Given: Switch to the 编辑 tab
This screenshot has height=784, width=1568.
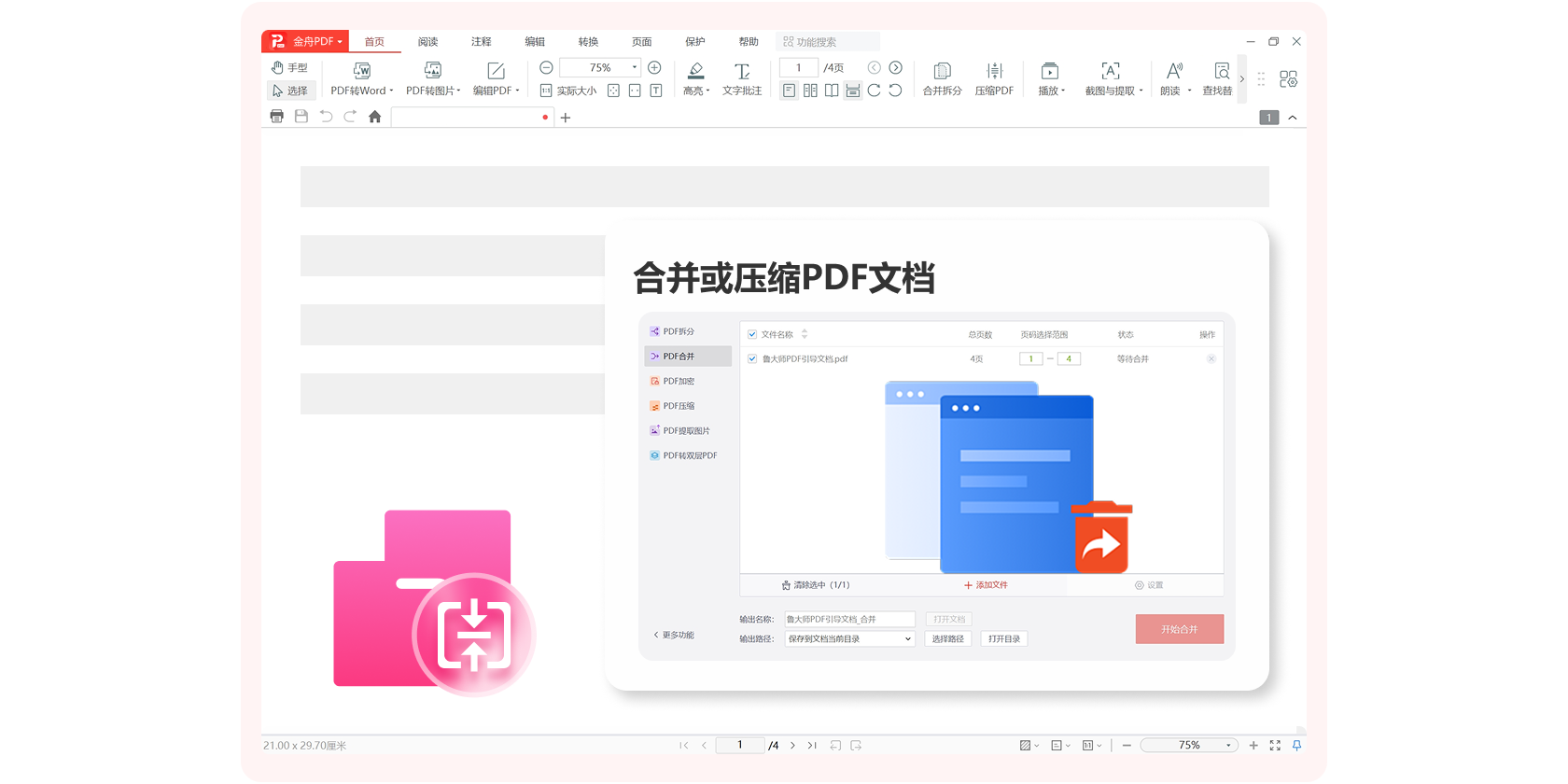Looking at the screenshot, I should tap(535, 42).
